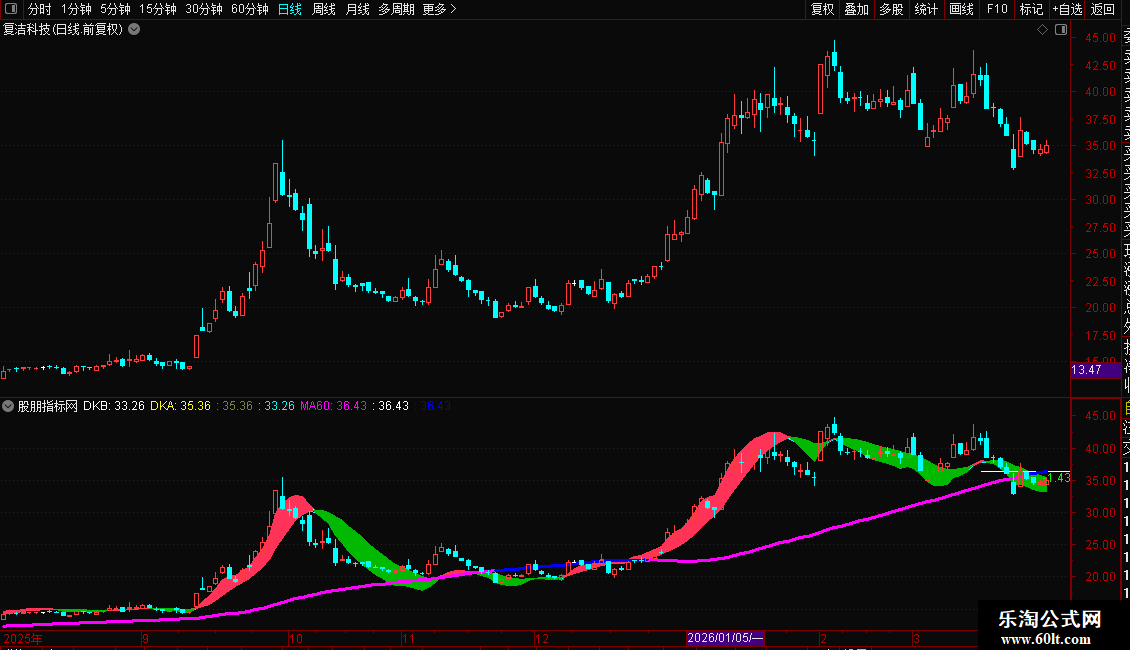Open F10 company info
1130x650 pixels.
(x=997, y=9)
